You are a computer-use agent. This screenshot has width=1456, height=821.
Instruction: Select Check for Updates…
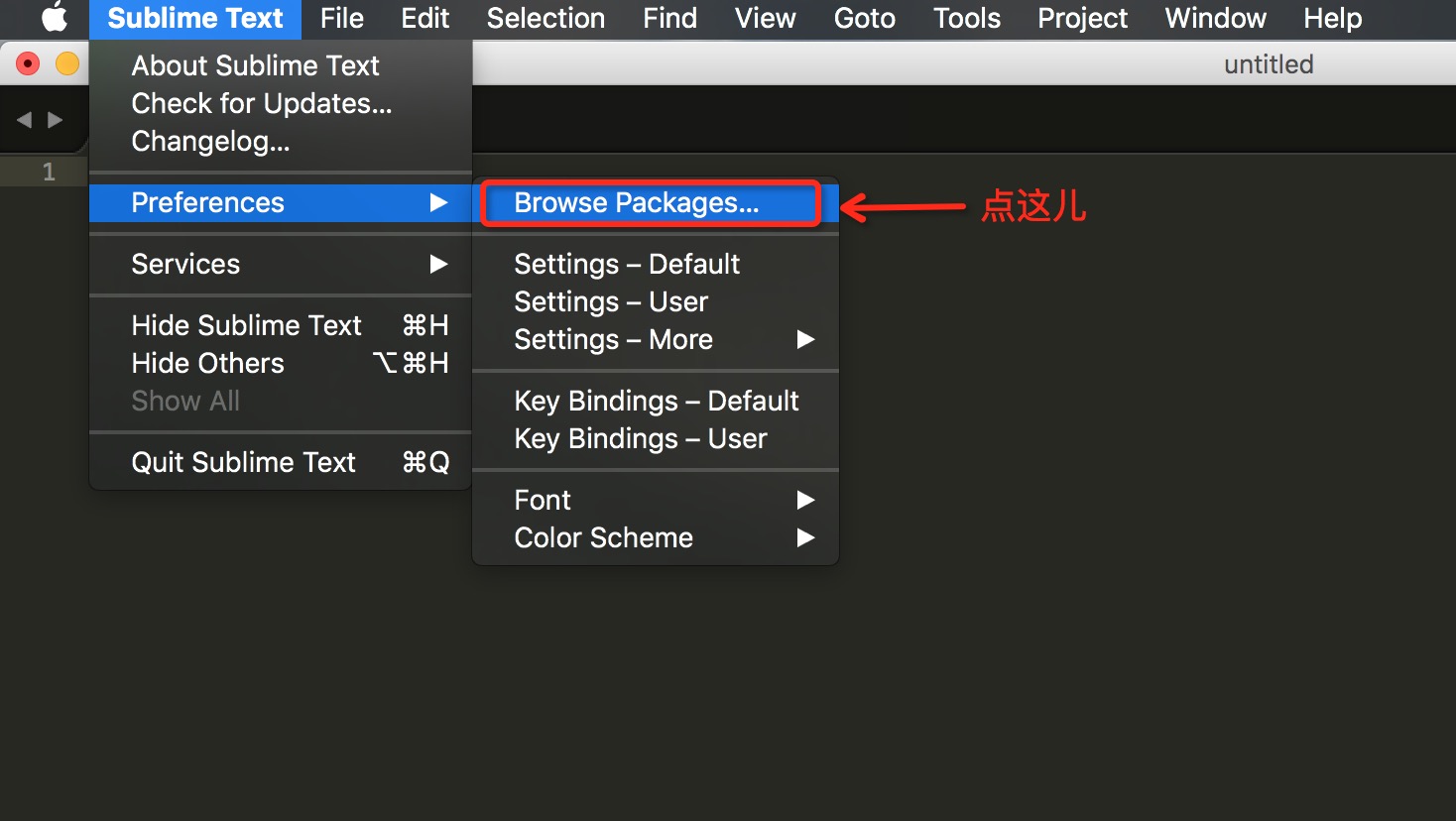(x=261, y=103)
